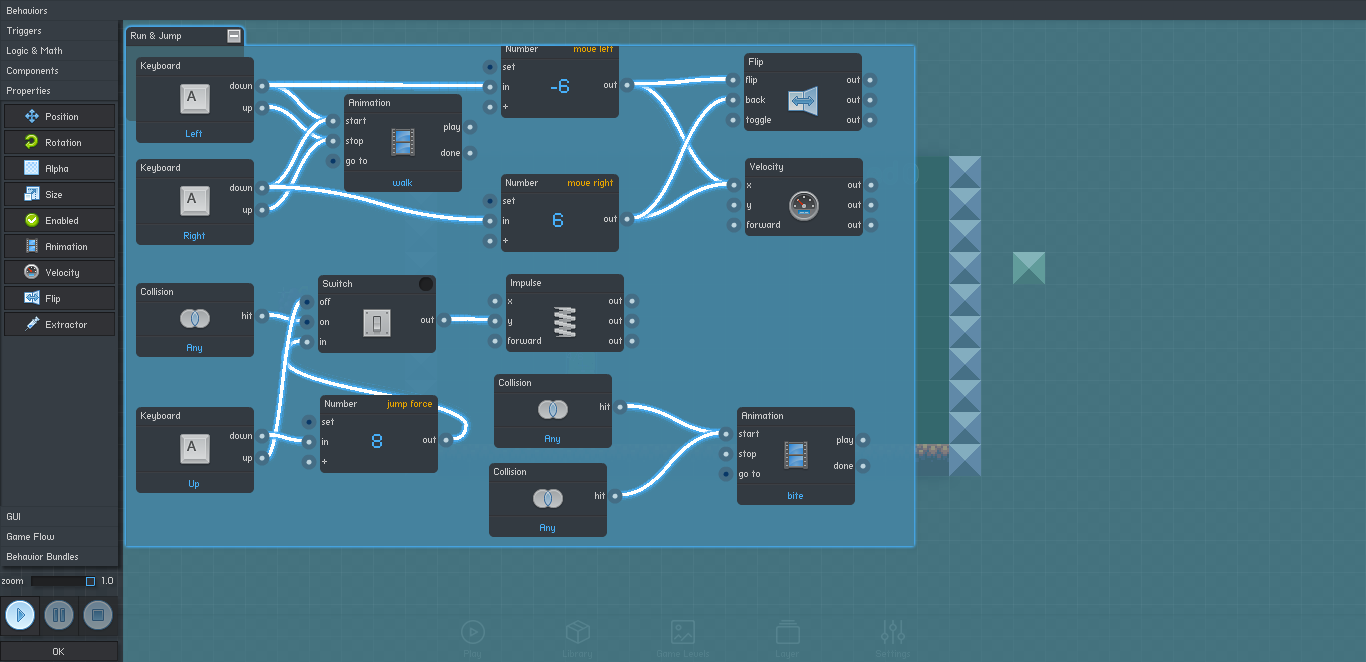
Task: Expand the GUI category
Action: (x=60, y=517)
